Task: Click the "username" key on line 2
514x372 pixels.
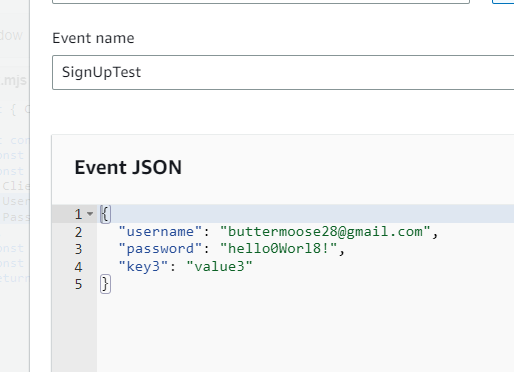Action: [160, 232]
